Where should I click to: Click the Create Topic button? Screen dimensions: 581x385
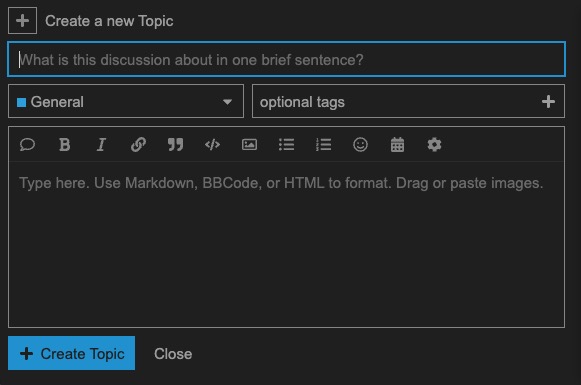(x=72, y=353)
